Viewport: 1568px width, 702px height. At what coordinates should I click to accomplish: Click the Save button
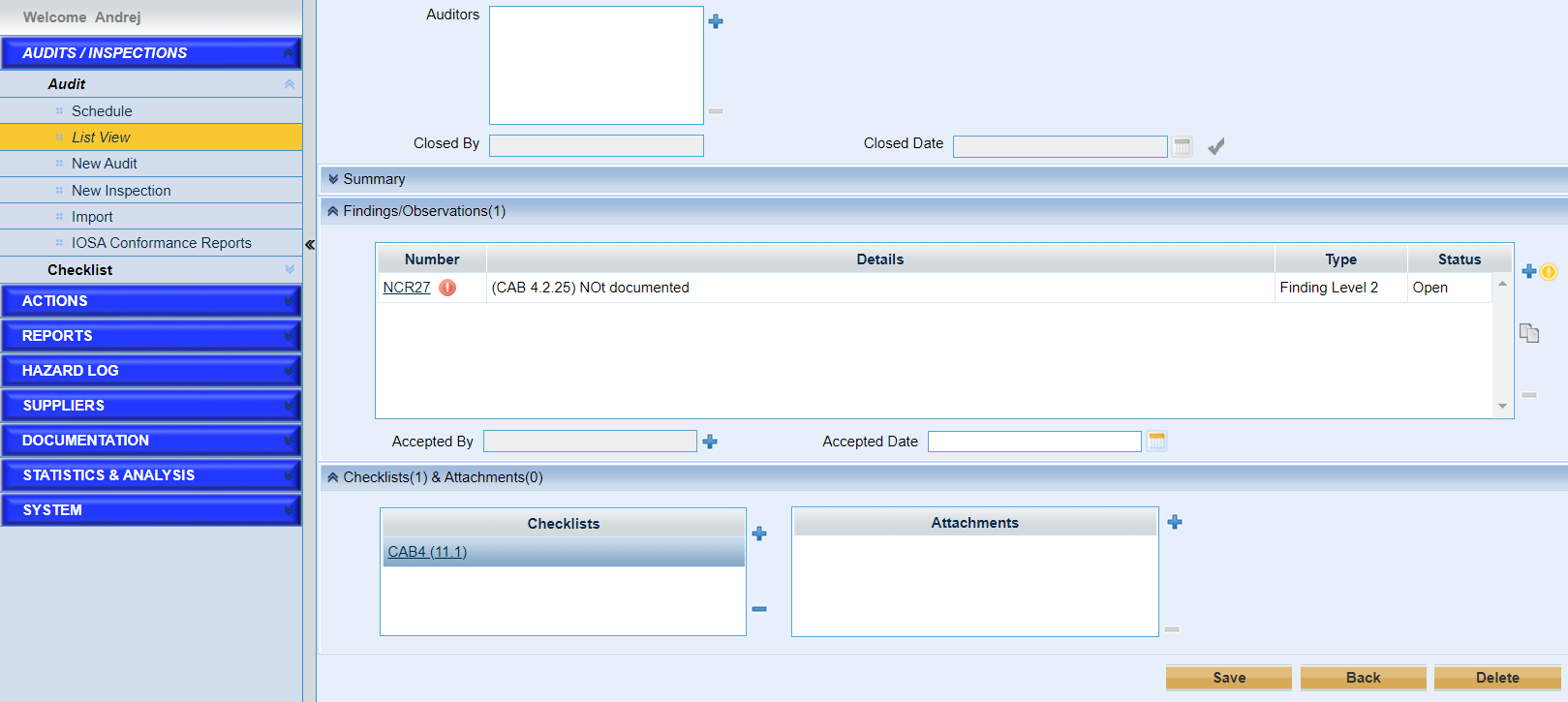(1229, 678)
